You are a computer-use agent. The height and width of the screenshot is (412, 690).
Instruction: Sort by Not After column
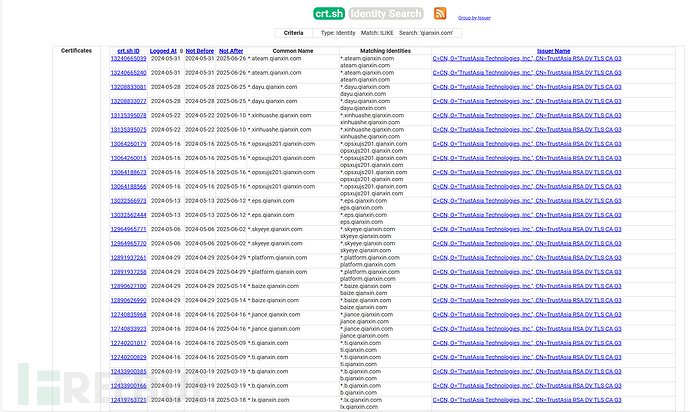(x=231, y=50)
